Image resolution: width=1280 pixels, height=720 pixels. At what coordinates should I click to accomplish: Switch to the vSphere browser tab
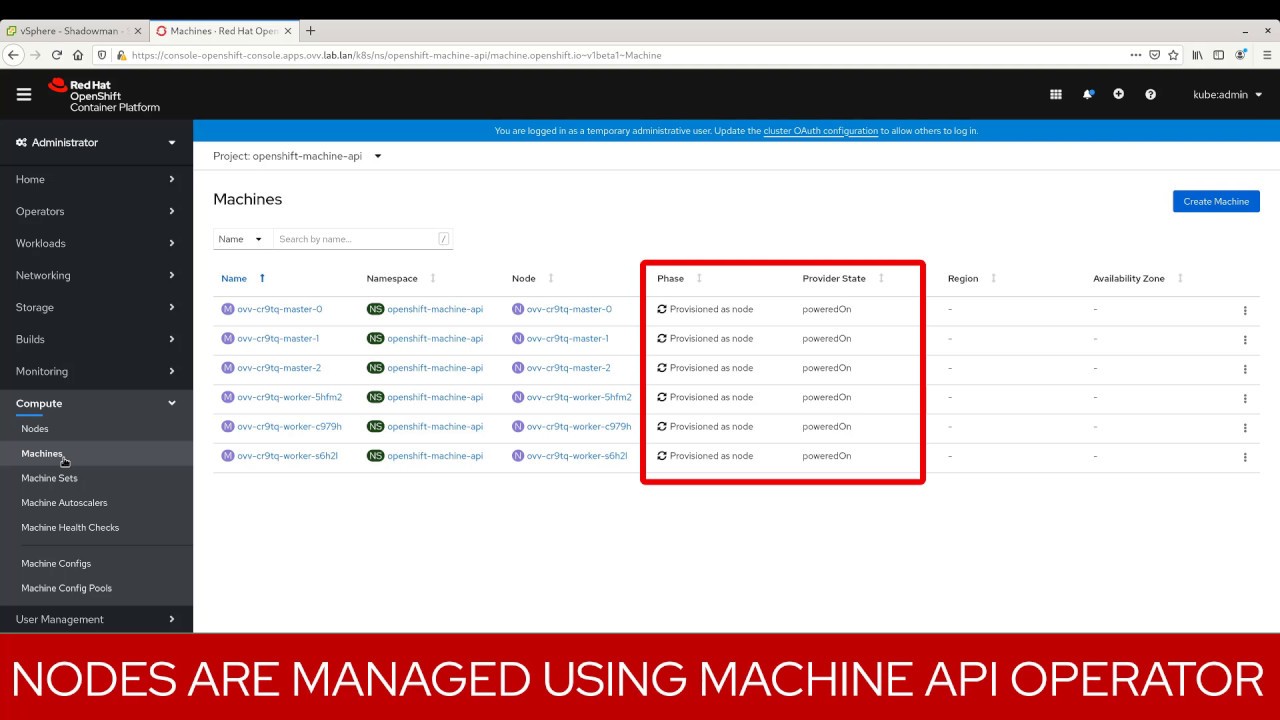tap(75, 31)
